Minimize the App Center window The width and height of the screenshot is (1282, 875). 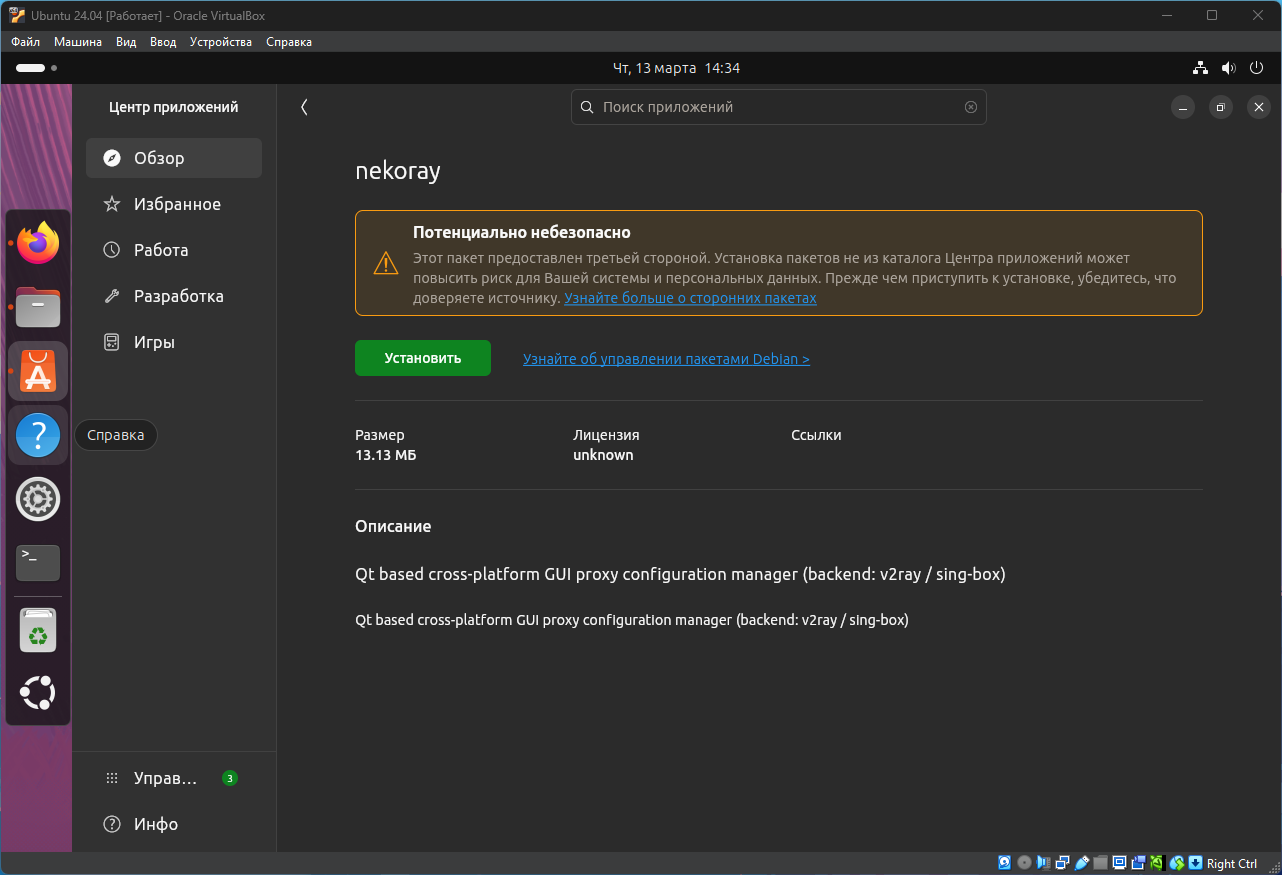(1183, 107)
